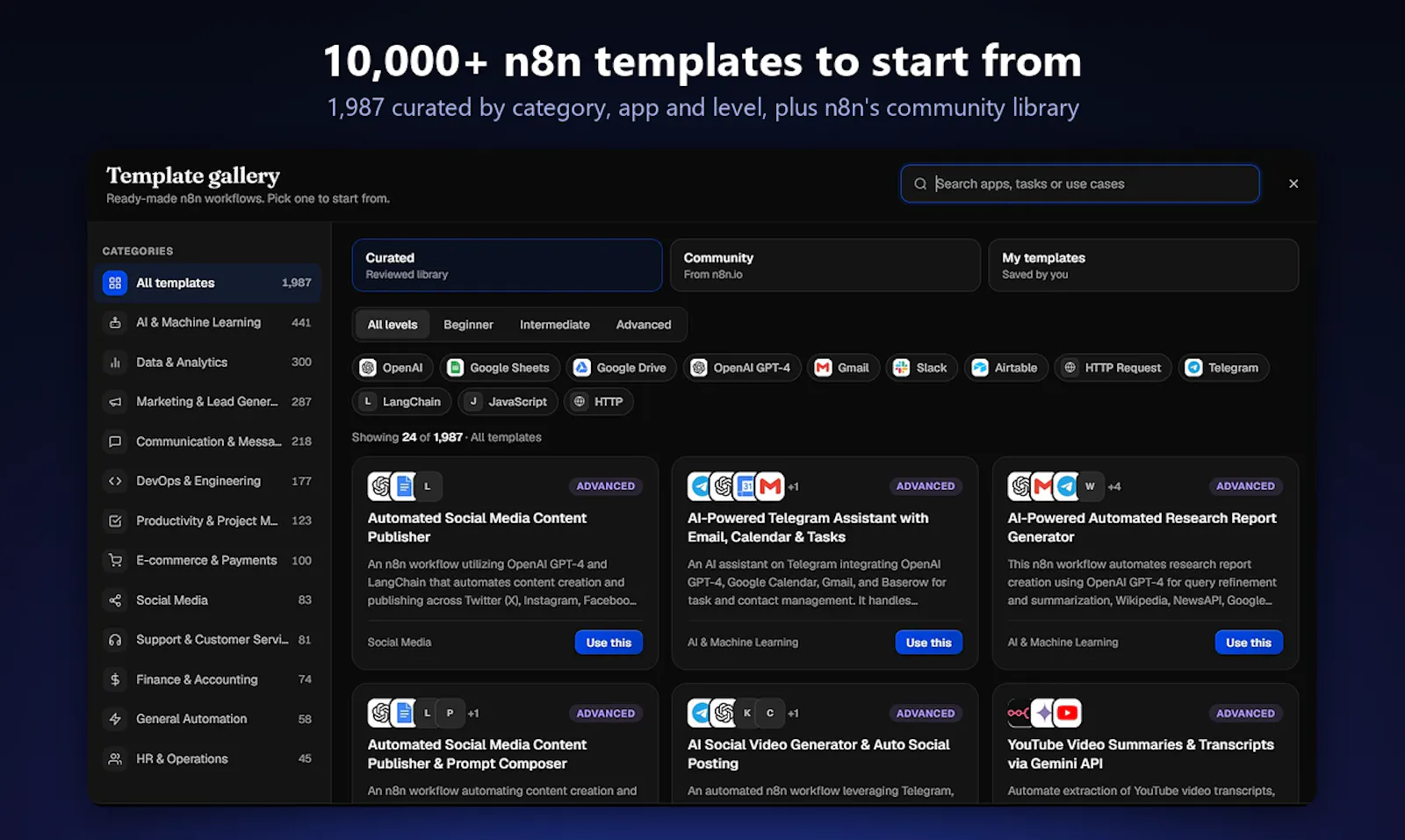Close the Template gallery dialog
1405x840 pixels.
pos(1293,183)
